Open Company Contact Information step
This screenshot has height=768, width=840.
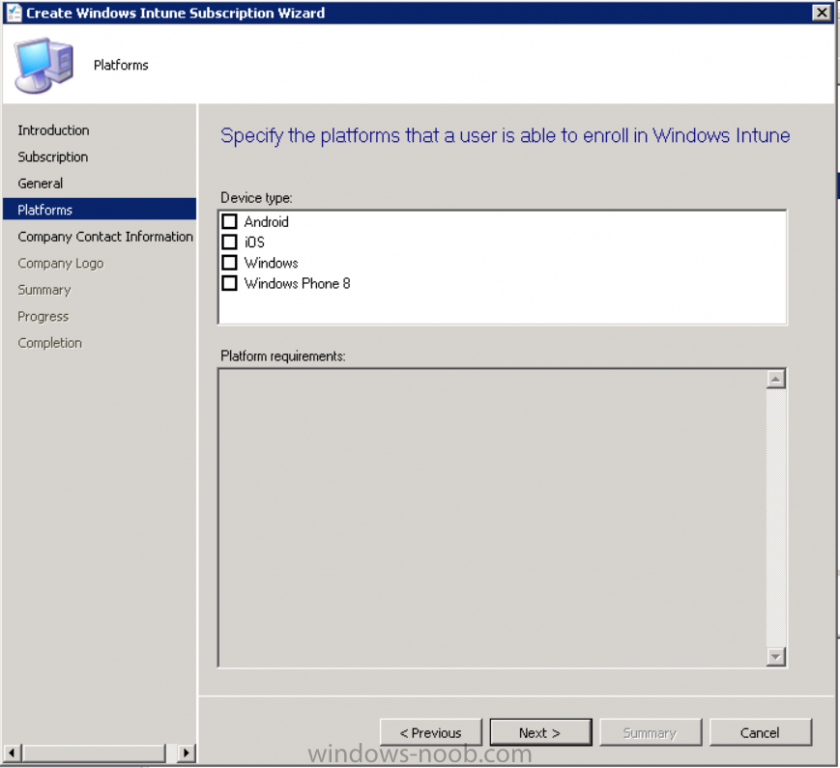105,236
